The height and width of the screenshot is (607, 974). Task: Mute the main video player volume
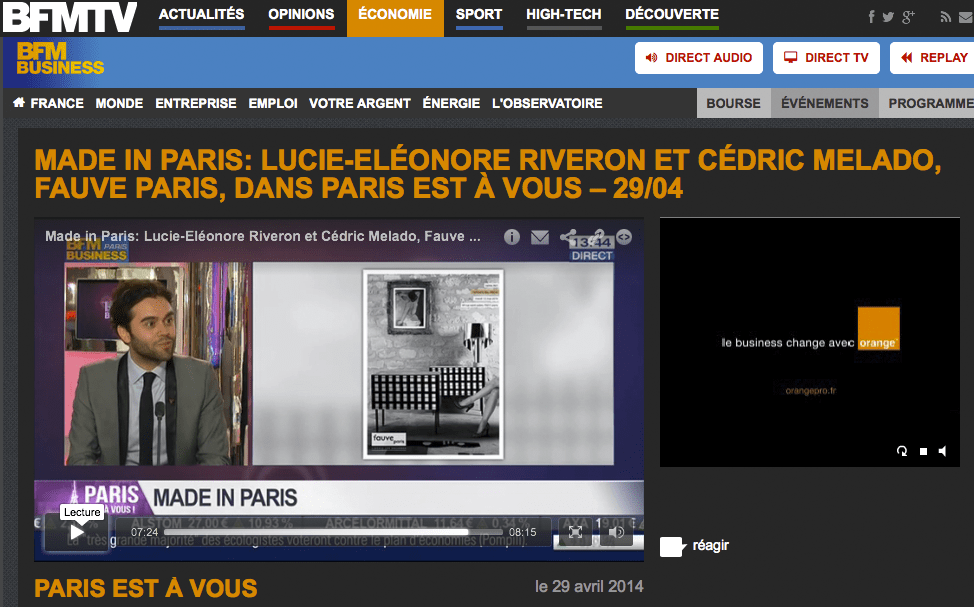coord(616,533)
